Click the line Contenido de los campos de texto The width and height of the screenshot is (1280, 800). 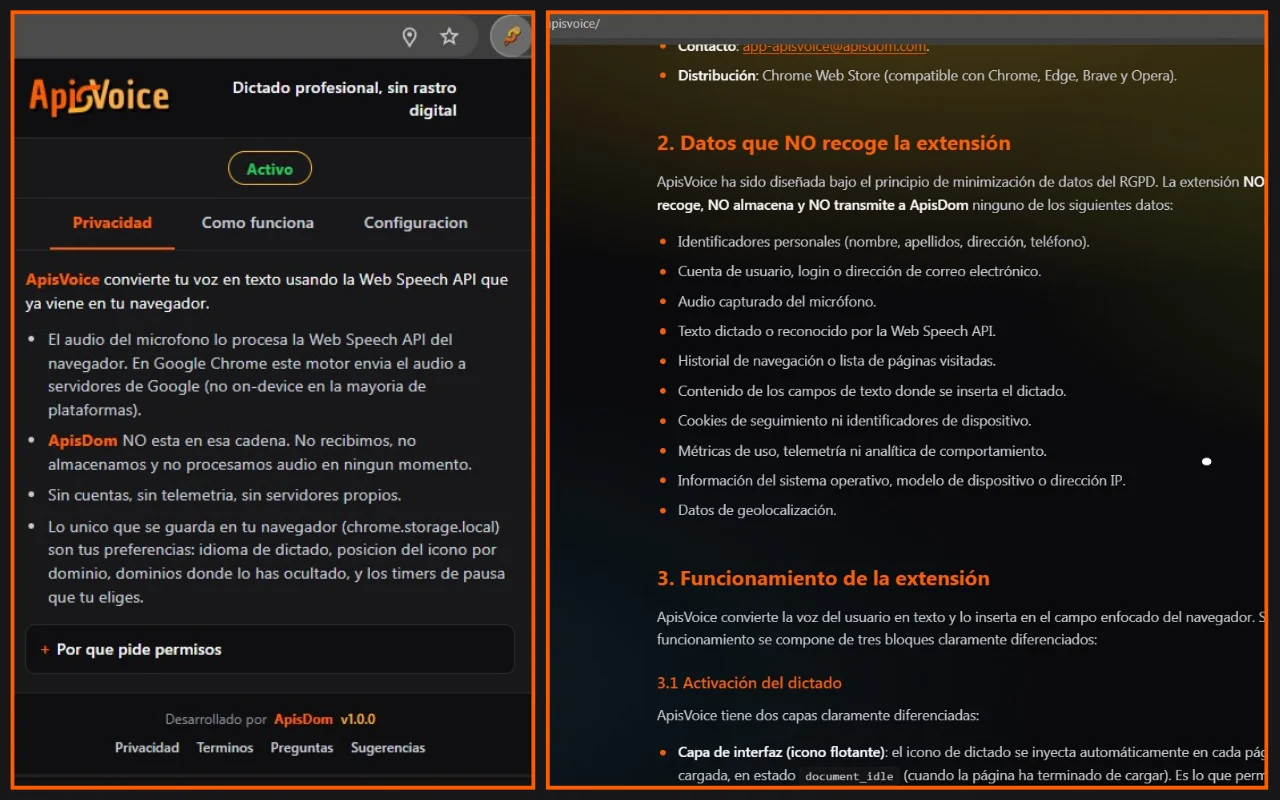point(872,391)
